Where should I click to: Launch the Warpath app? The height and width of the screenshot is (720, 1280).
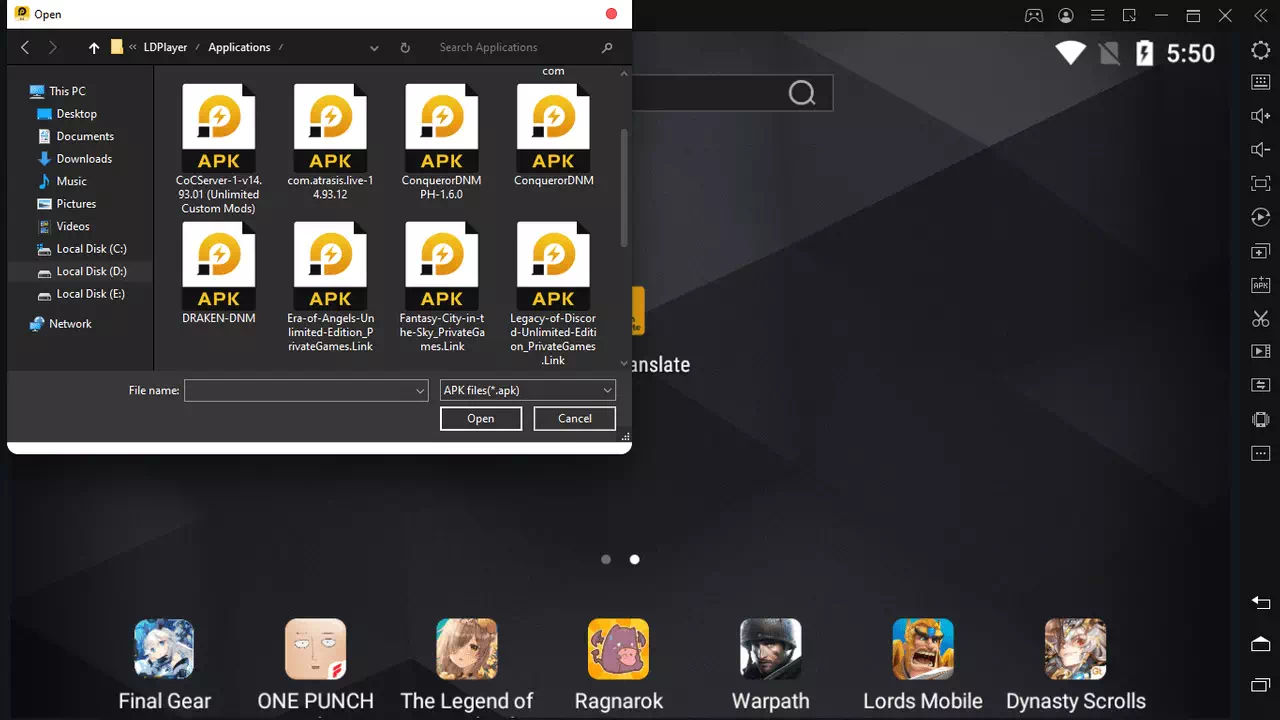coord(771,649)
